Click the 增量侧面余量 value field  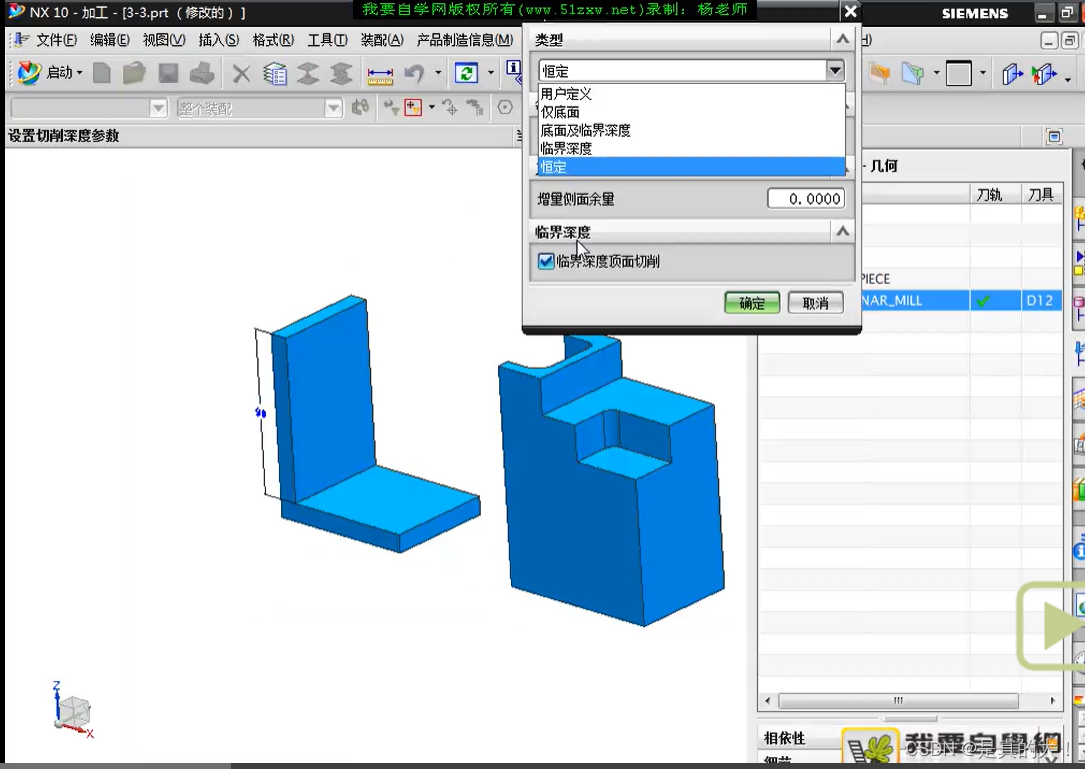tap(806, 199)
